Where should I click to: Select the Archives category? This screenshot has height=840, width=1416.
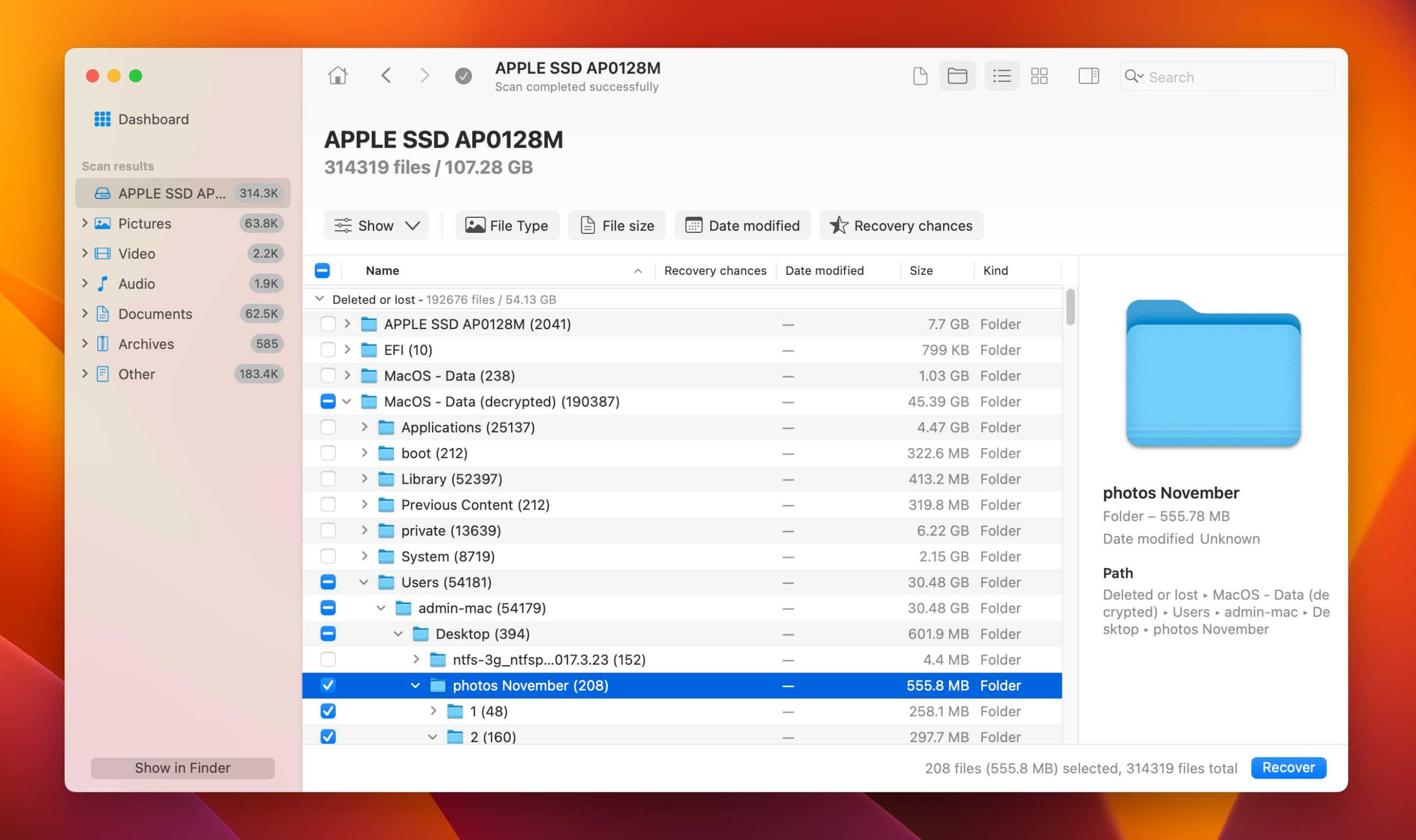click(x=183, y=343)
